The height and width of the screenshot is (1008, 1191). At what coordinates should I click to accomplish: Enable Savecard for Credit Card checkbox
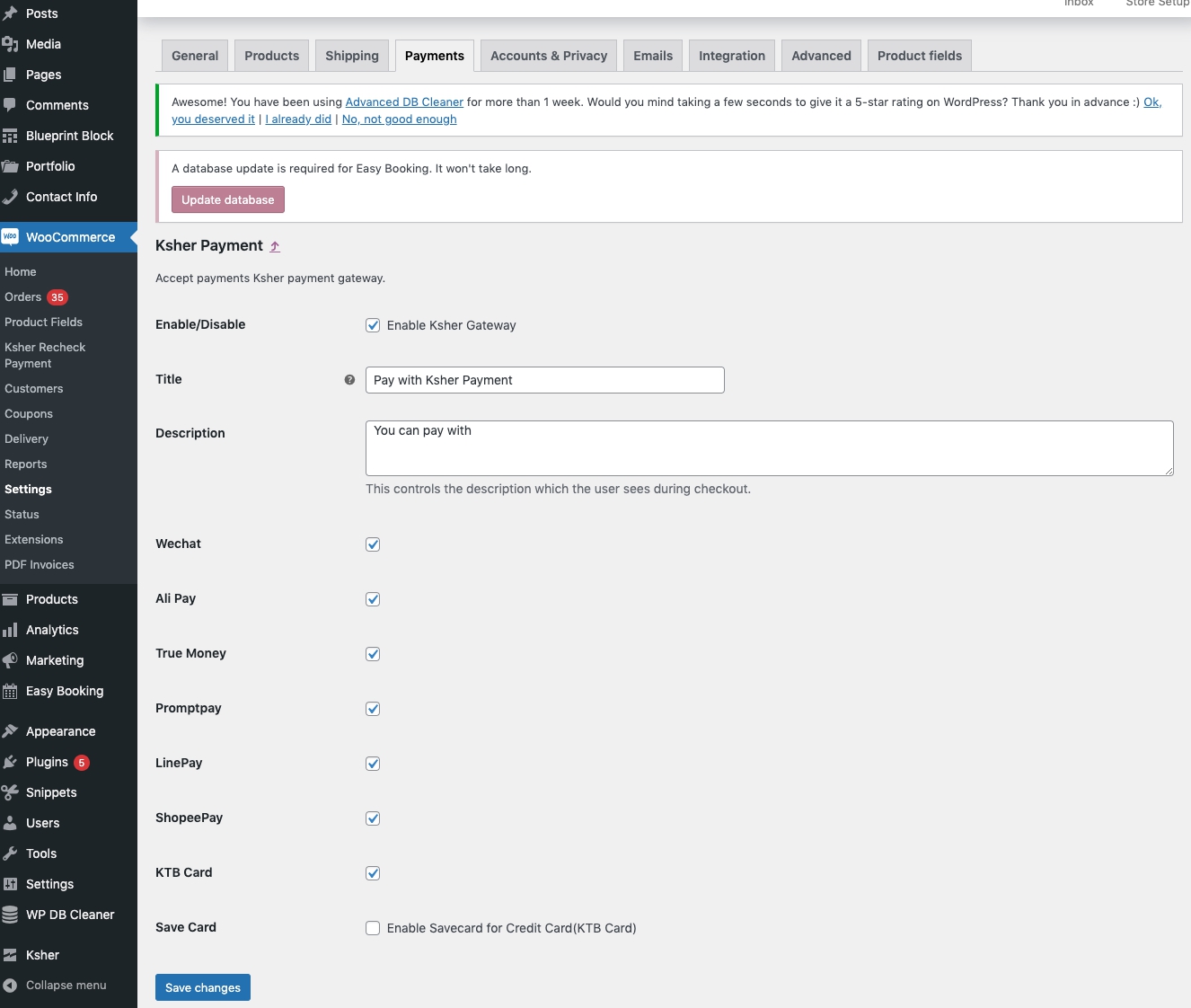point(373,928)
